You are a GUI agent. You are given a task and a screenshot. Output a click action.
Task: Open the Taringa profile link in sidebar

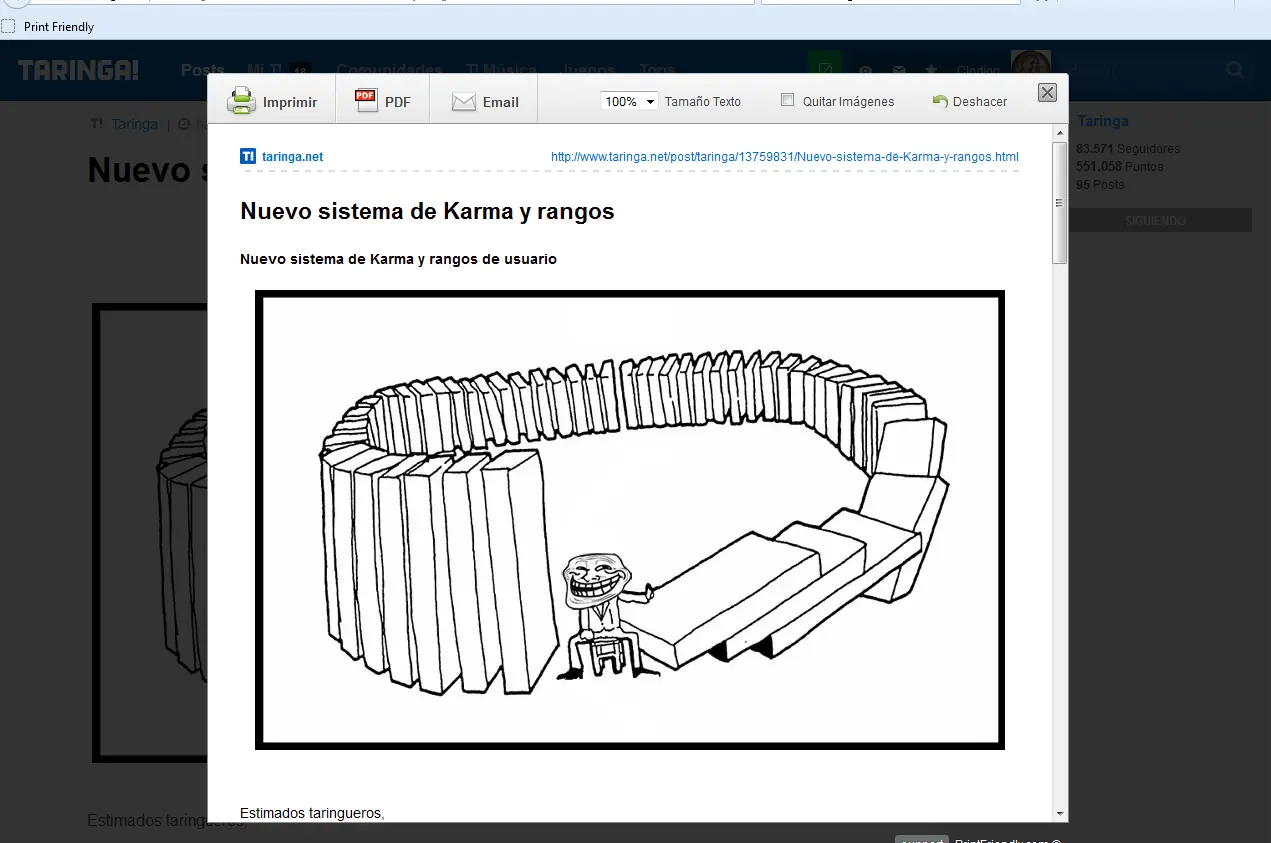[1103, 121]
